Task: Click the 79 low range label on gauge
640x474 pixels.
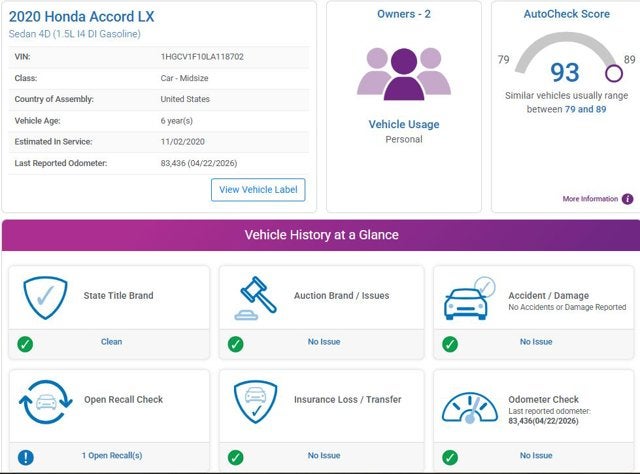Action: click(503, 60)
